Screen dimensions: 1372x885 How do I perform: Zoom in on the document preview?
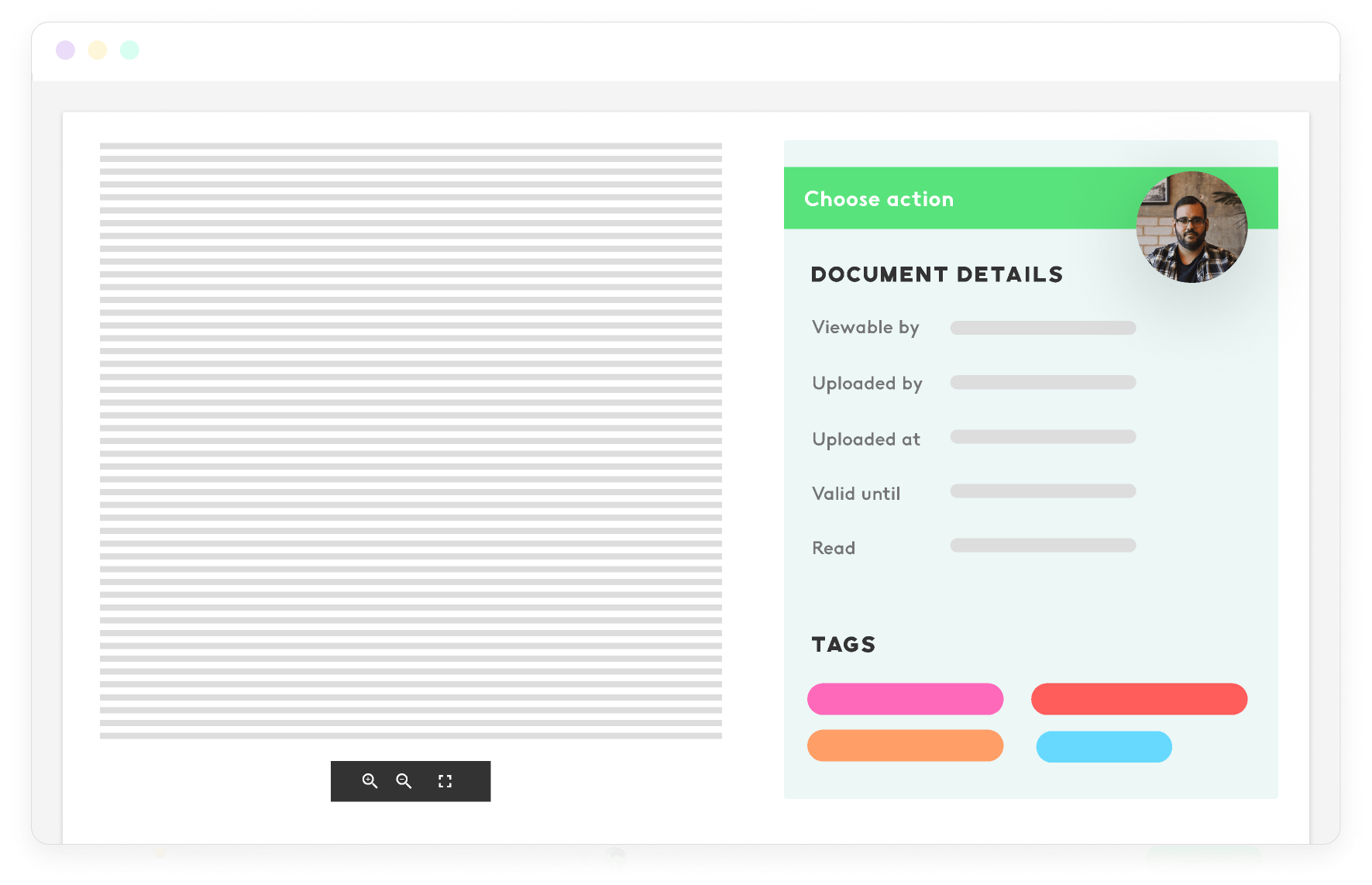pos(370,781)
